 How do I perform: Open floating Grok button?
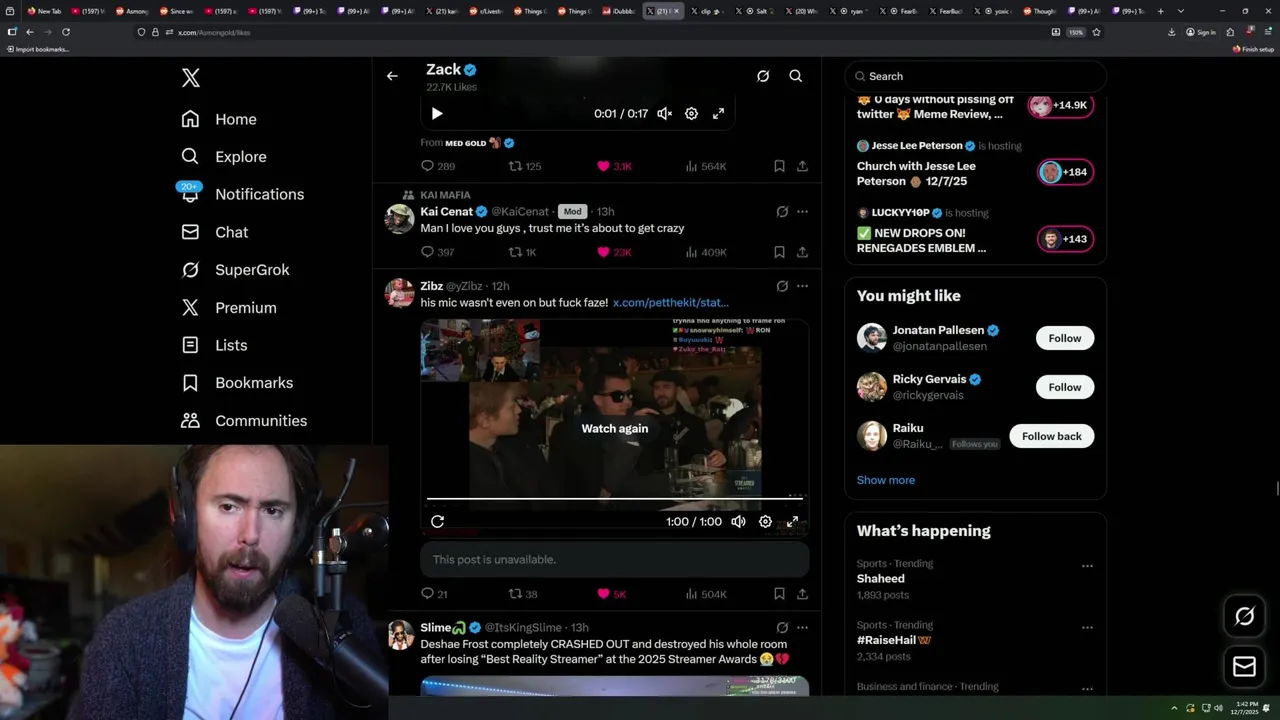point(1244,617)
